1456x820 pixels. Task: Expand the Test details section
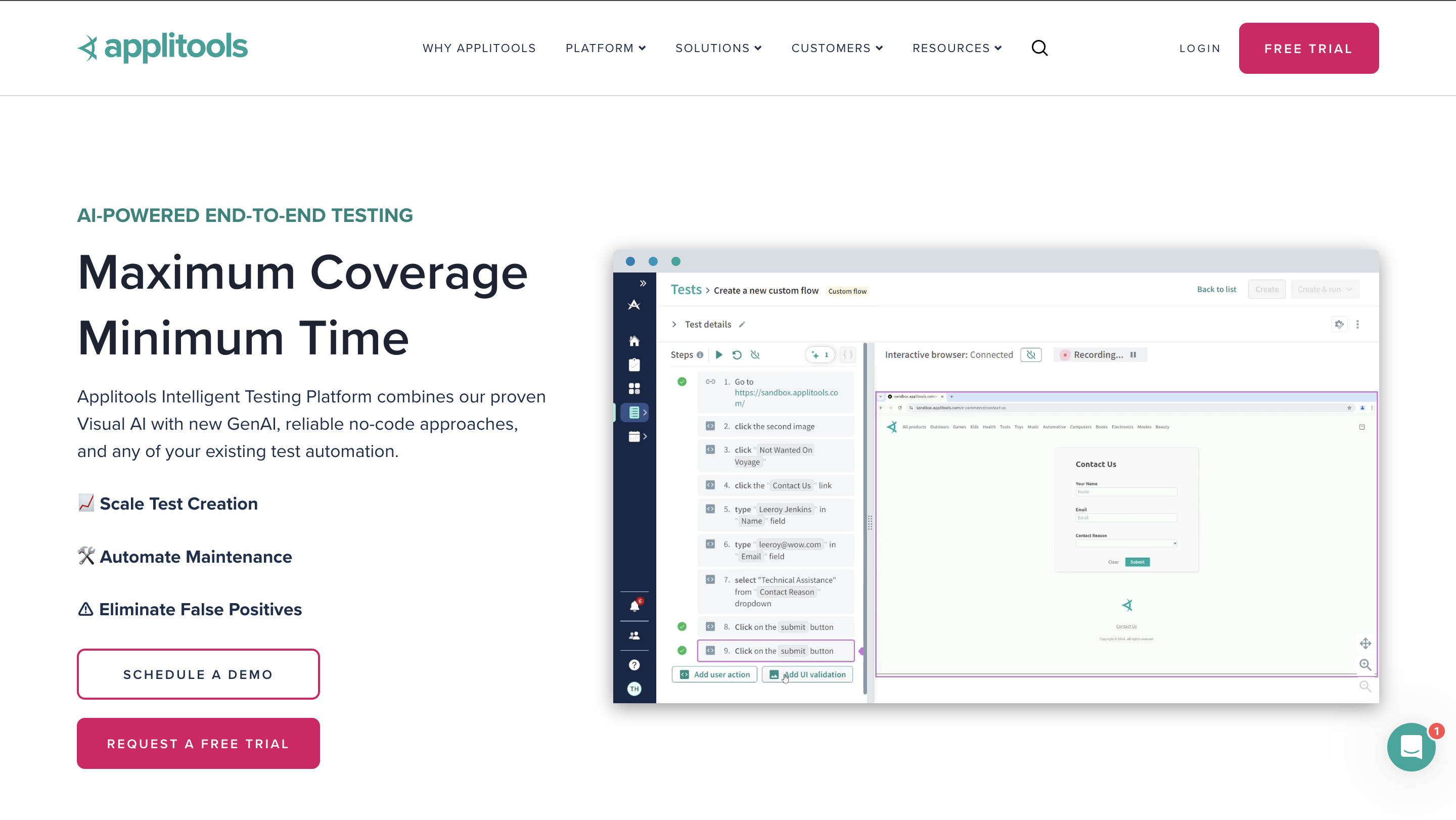click(674, 324)
